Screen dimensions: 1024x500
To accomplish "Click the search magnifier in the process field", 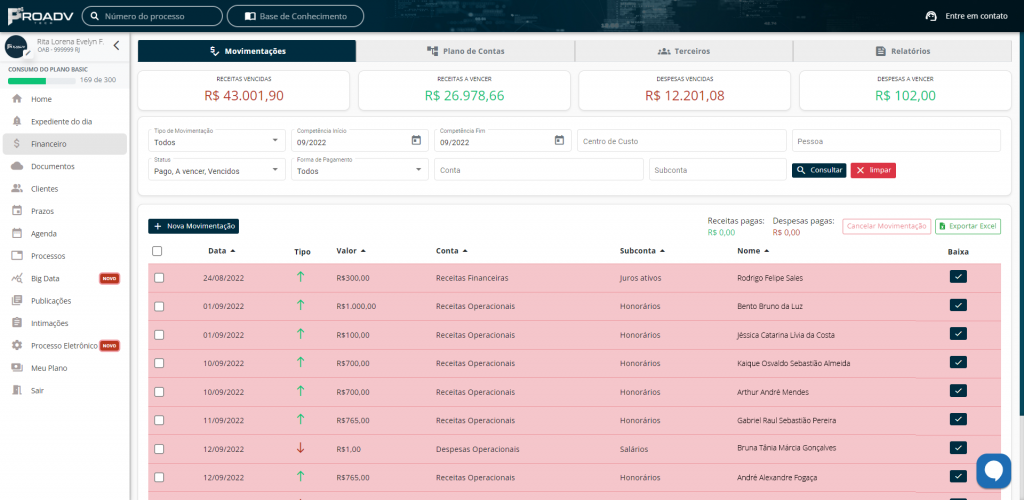I will point(95,16).
